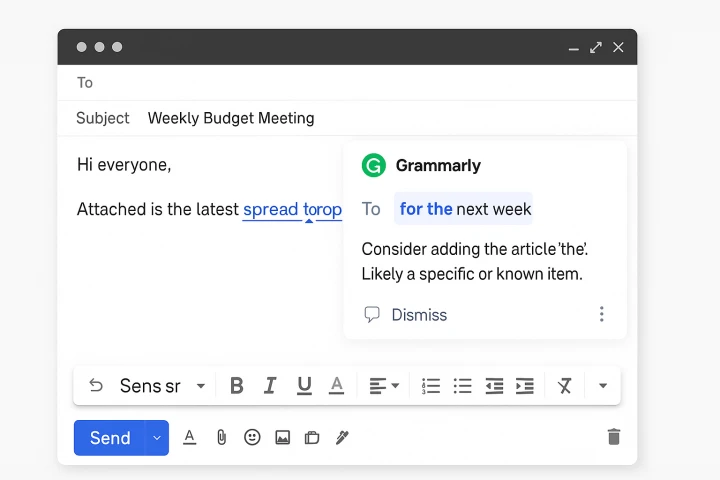This screenshot has height=480, width=720.
Task: Expand more formatting options arrow
Action: tap(603, 386)
